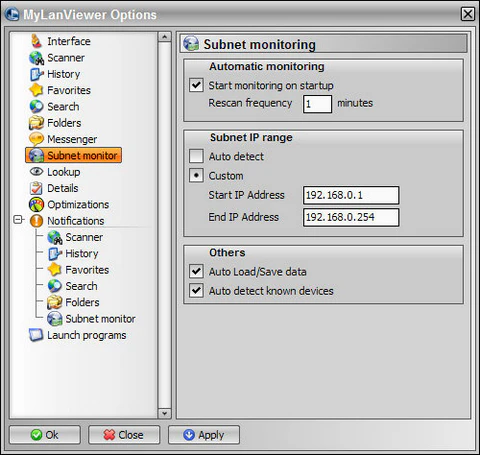Screen dimensions: 480x455
Task: Open the Optimizations gauge icon
Action: click(x=36, y=204)
